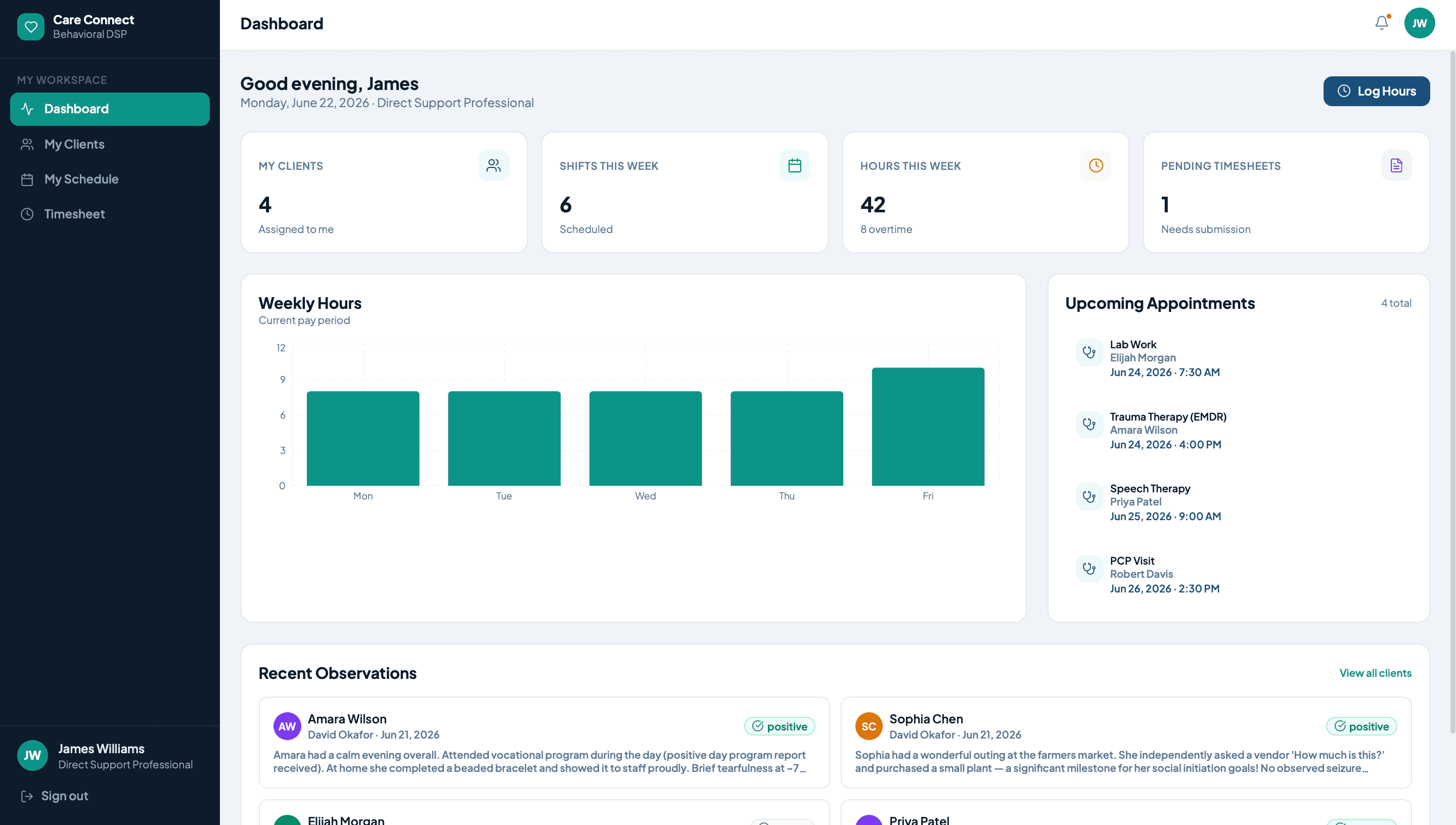This screenshot has height=825, width=1456.
Task: Open the Timesheet page
Action: click(110, 214)
